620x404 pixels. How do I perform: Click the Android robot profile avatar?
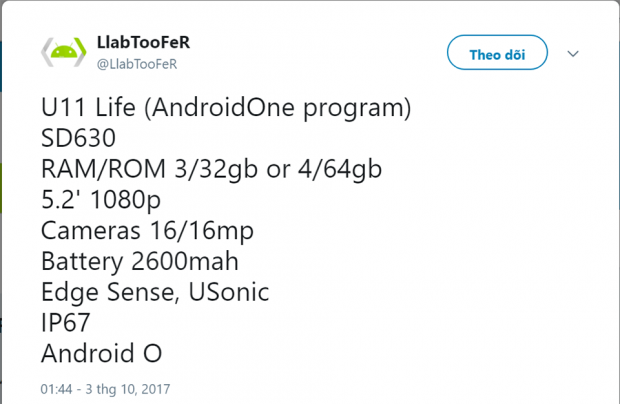click(x=63, y=53)
